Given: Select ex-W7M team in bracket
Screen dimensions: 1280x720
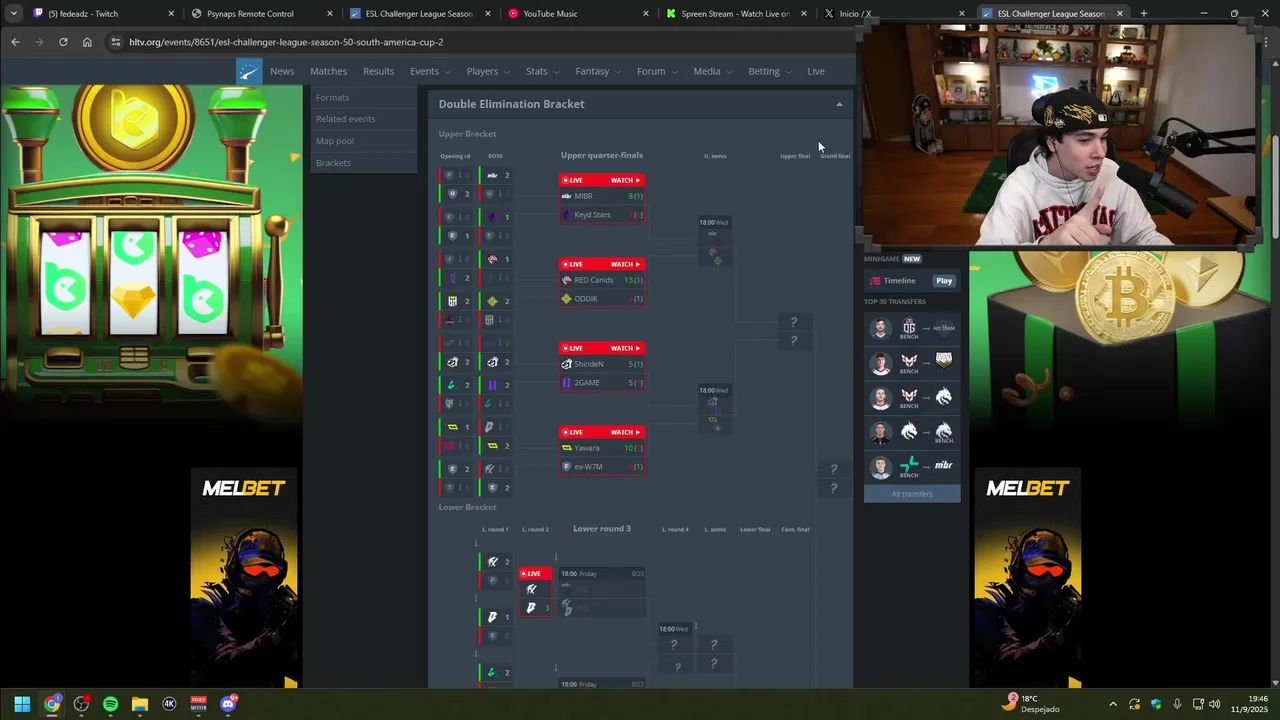Looking at the screenshot, I should click(602, 467).
